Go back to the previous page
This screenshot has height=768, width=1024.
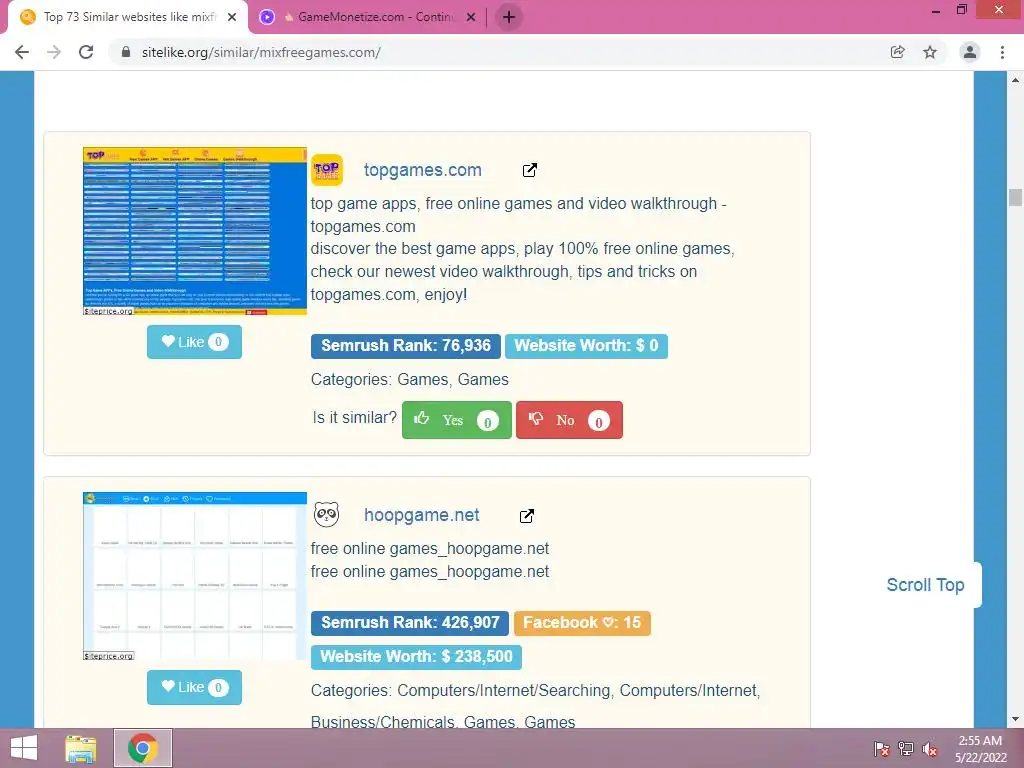click(22, 52)
